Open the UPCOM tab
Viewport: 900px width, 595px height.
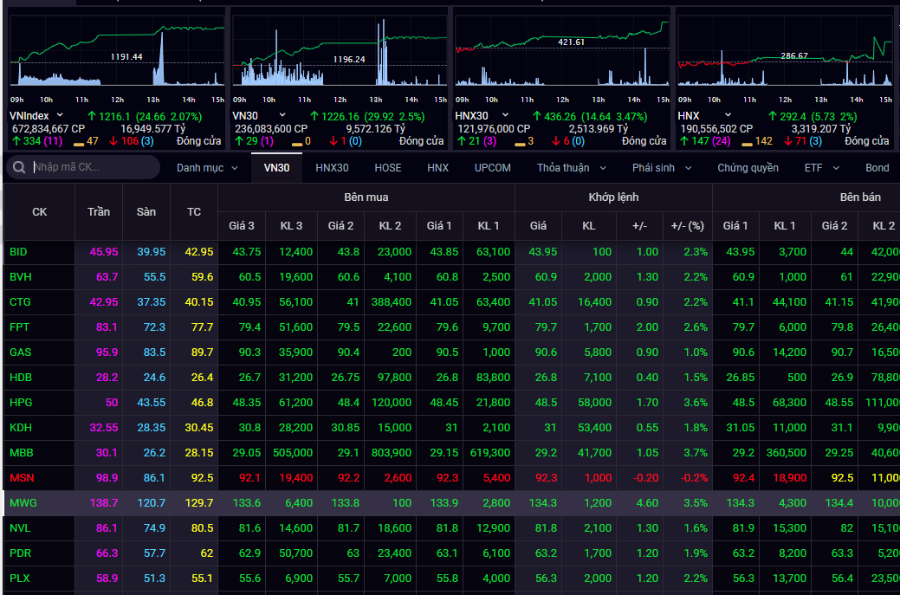click(x=492, y=168)
